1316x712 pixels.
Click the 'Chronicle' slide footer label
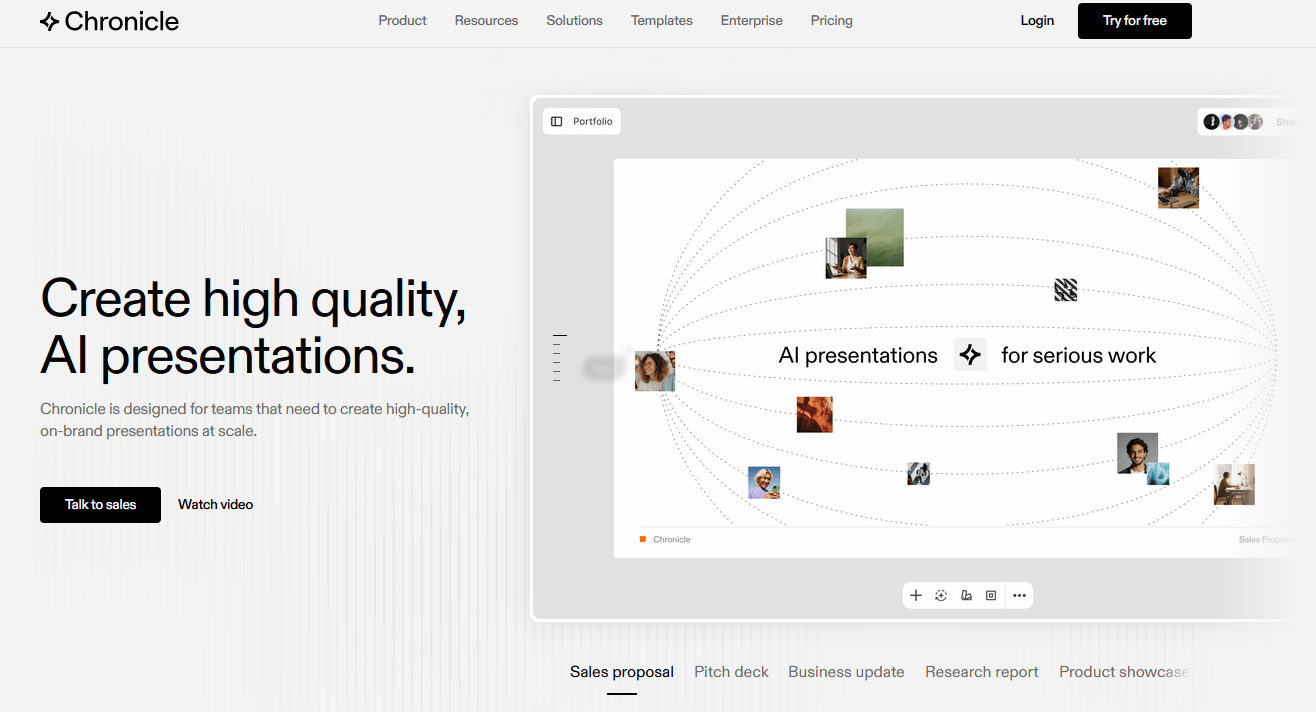coord(672,540)
